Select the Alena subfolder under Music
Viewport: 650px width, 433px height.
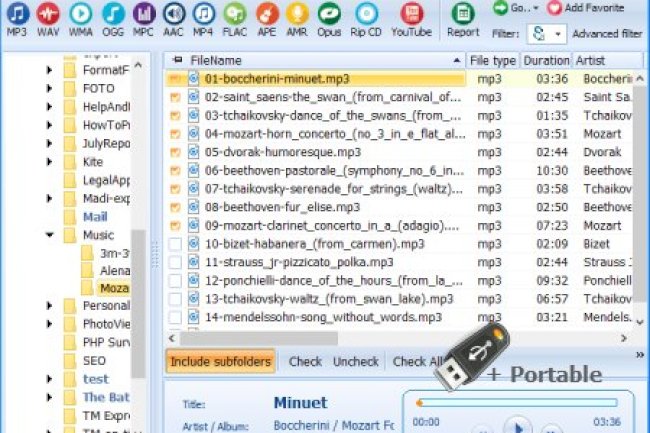(x=115, y=271)
